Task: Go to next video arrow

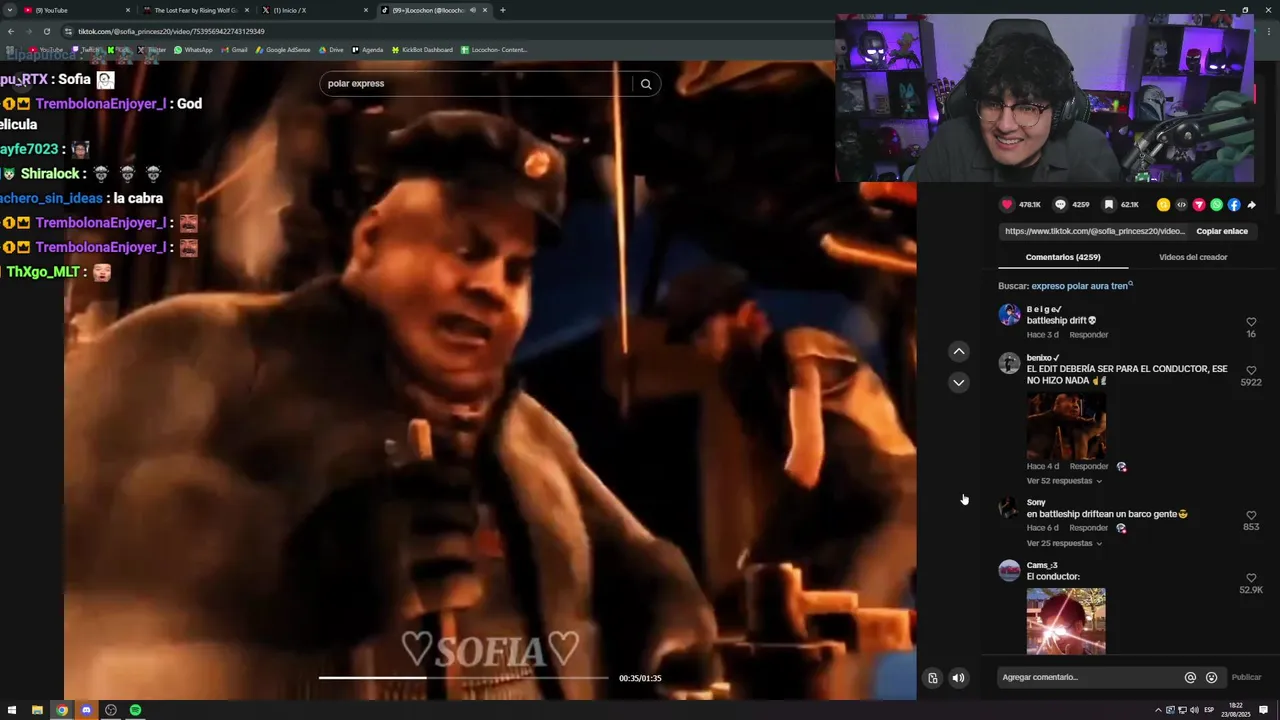Action: (959, 382)
